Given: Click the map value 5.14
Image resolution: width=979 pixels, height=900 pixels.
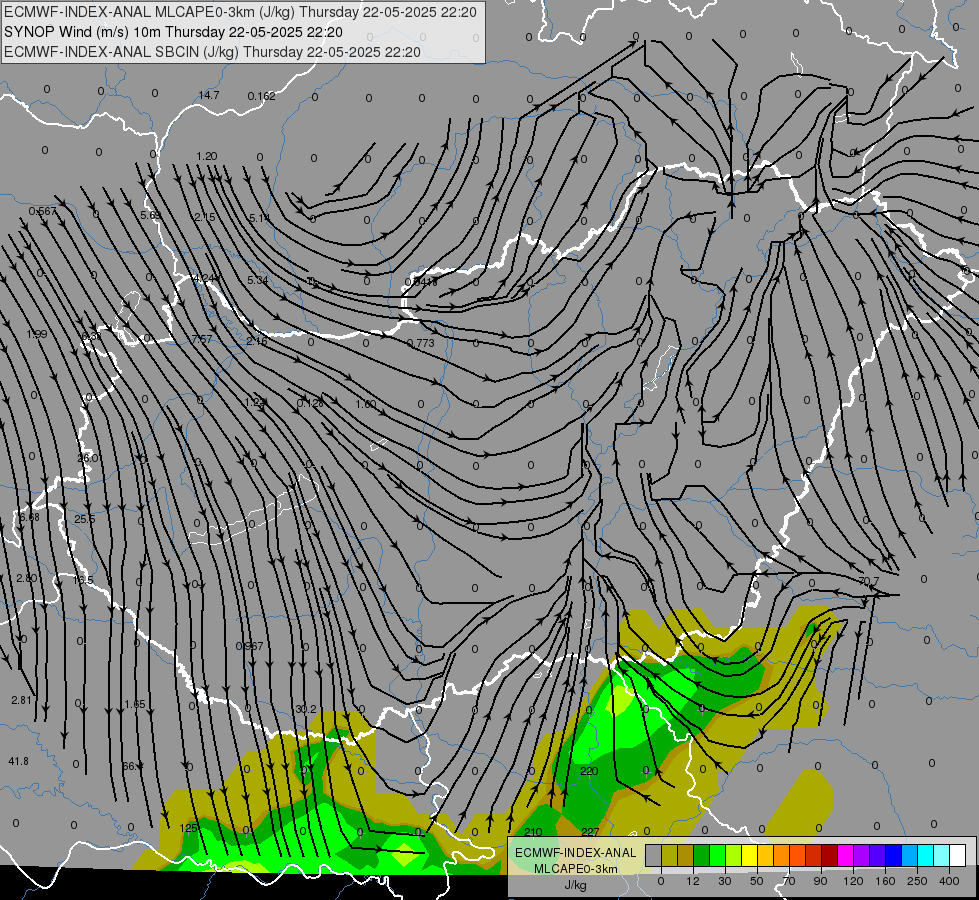Looking at the screenshot, I should (259, 217).
